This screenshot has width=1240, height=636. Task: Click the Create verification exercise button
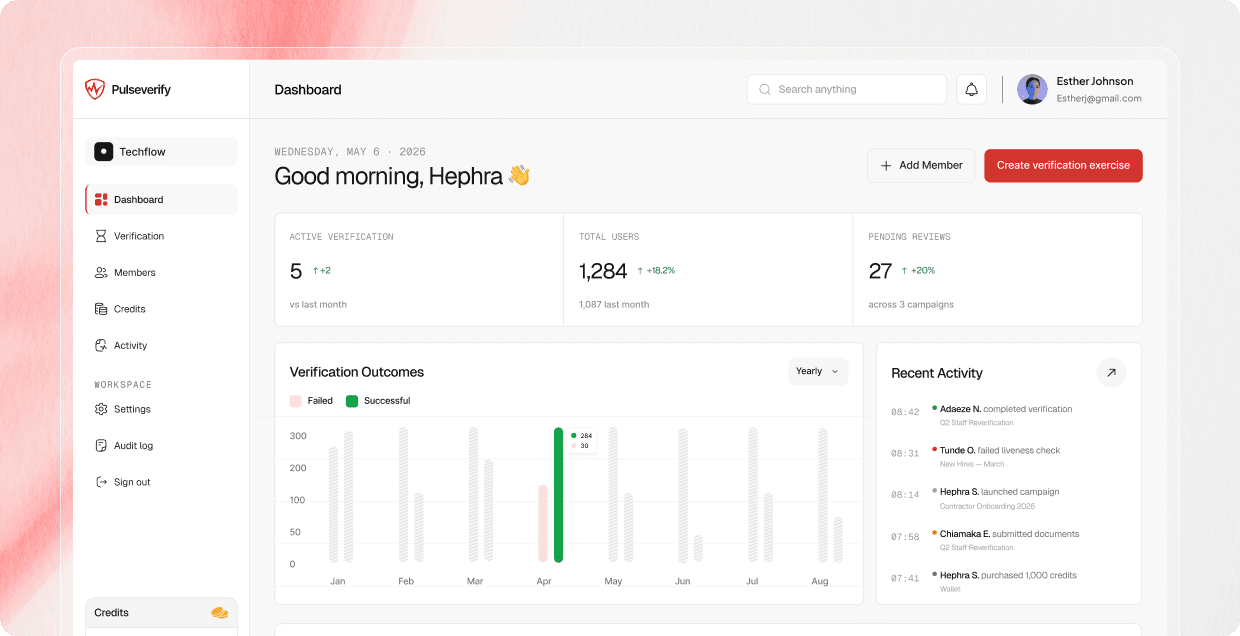click(1063, 166)
